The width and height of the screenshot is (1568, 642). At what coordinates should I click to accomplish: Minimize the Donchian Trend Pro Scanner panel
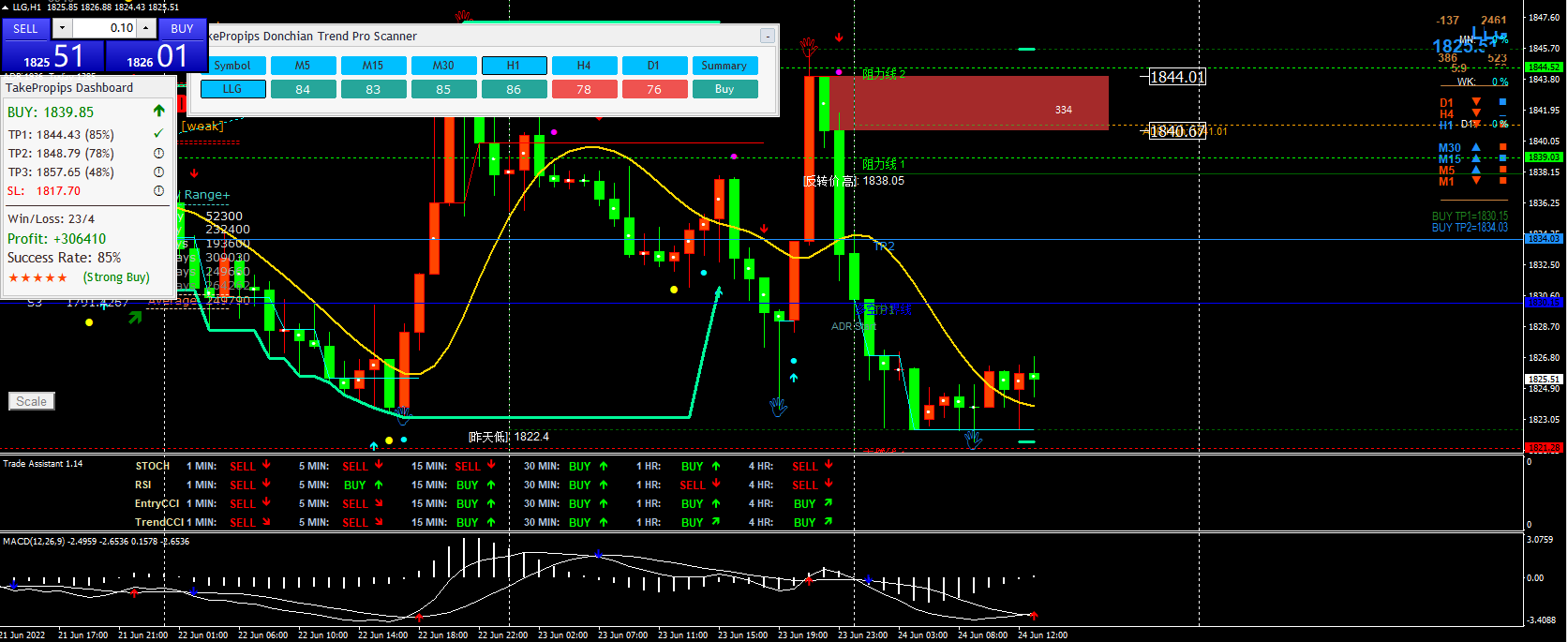pyautogui.click(x=767, y=36)
